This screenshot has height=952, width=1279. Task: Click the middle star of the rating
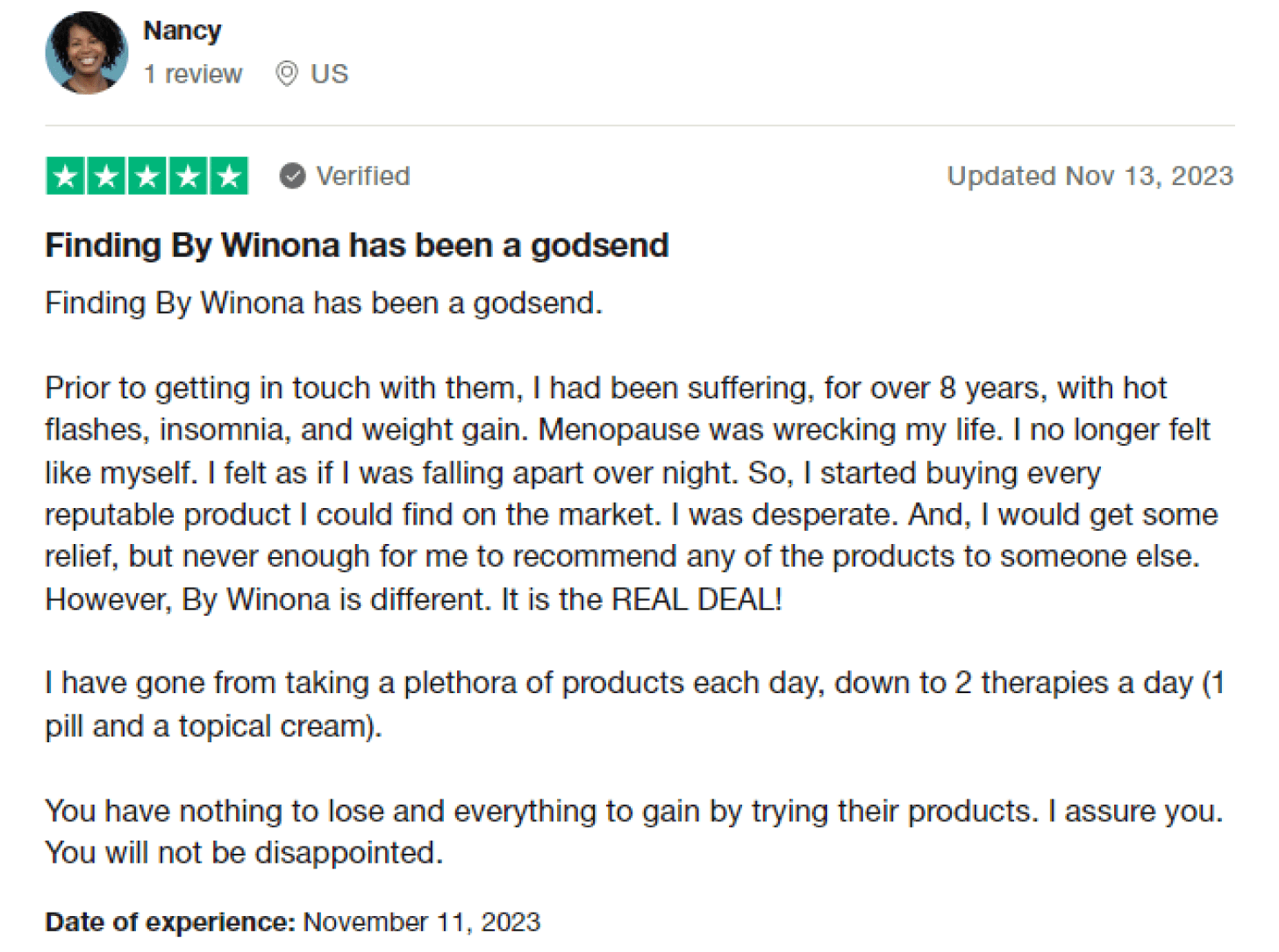click(x=146, y=175)
